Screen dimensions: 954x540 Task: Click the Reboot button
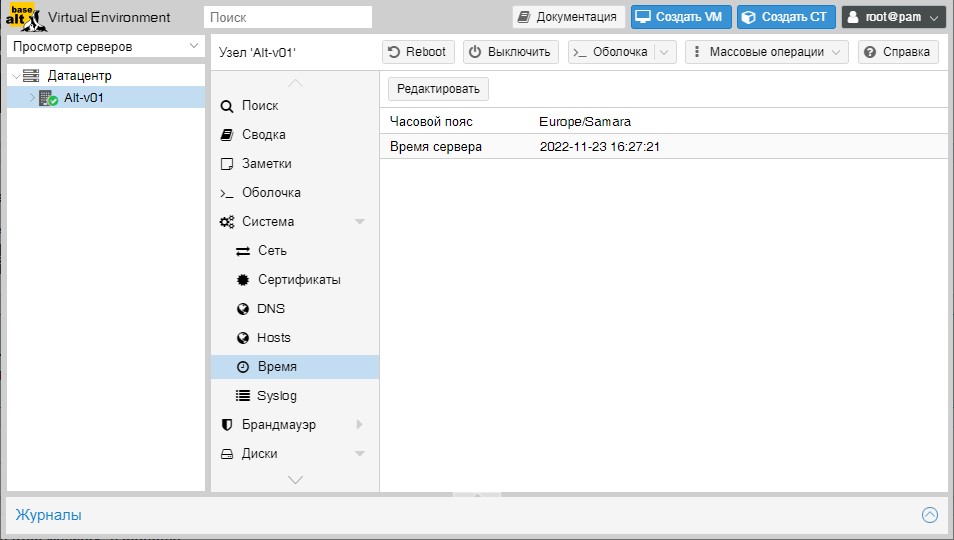pos(418,52)
